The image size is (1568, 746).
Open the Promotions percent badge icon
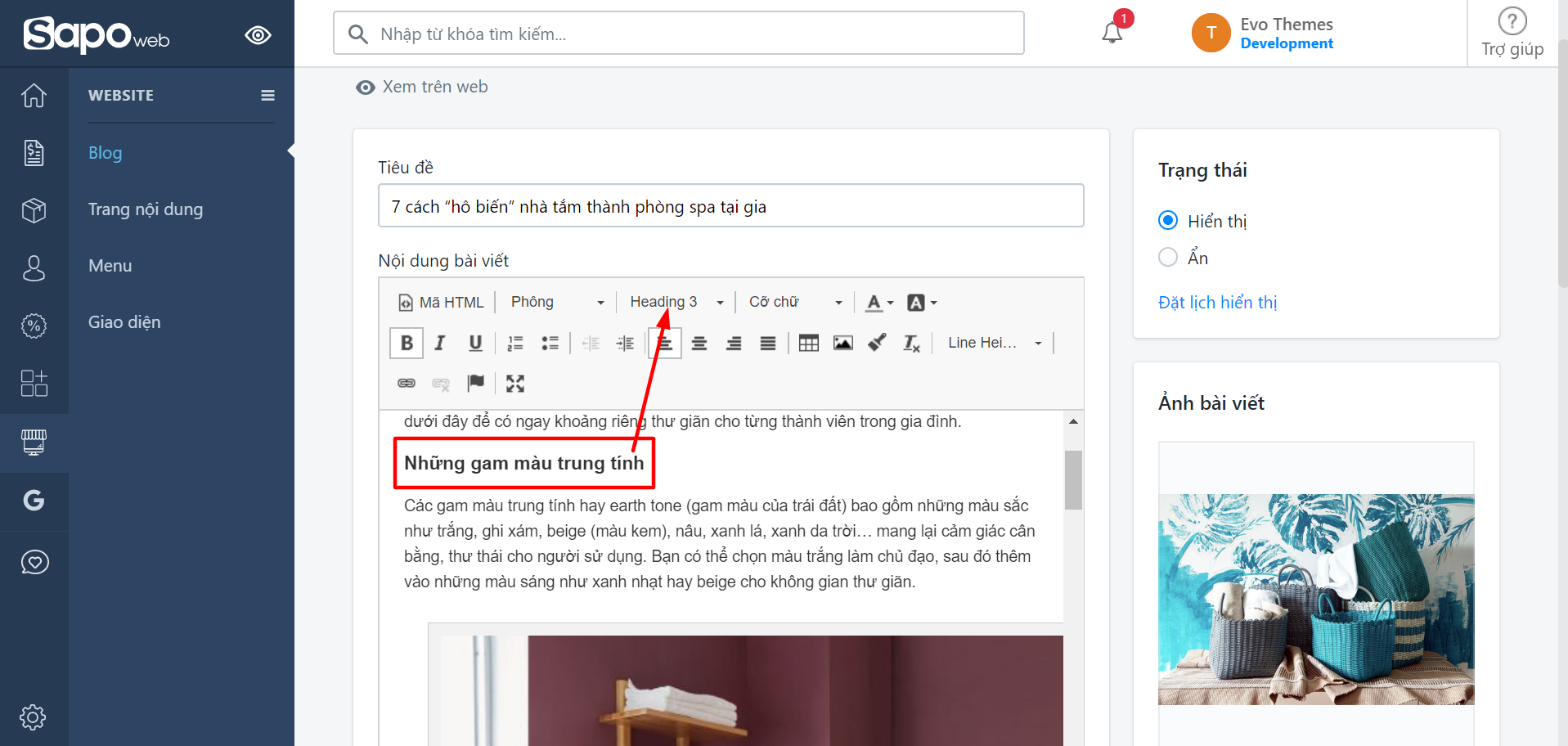point(34,326)
